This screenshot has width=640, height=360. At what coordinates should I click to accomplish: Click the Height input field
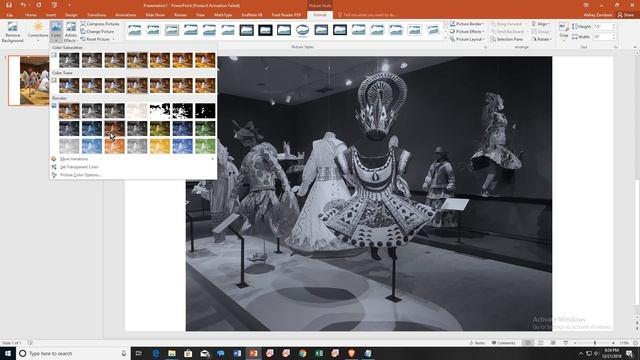click(602, 26)
